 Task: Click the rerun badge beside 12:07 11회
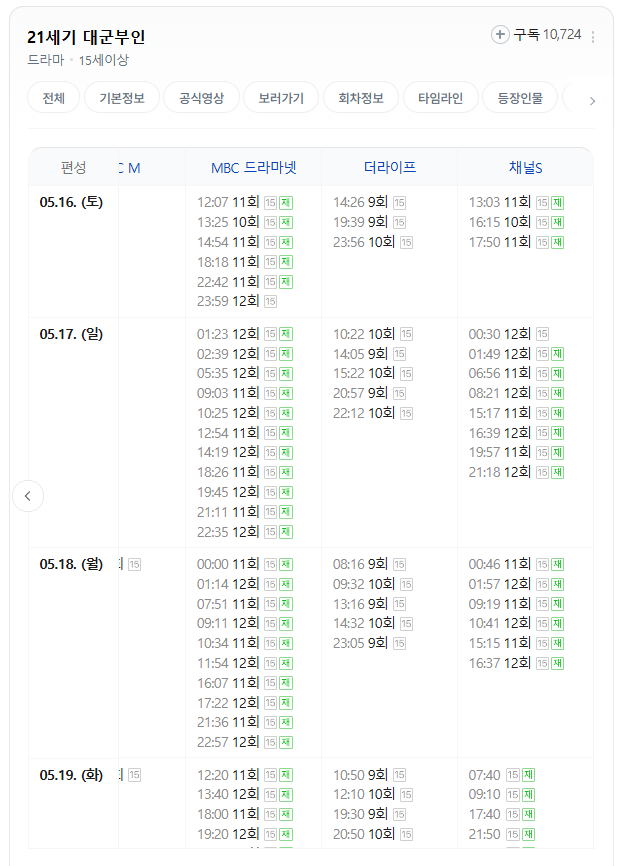pyautogui.click(x=286, y=203)
